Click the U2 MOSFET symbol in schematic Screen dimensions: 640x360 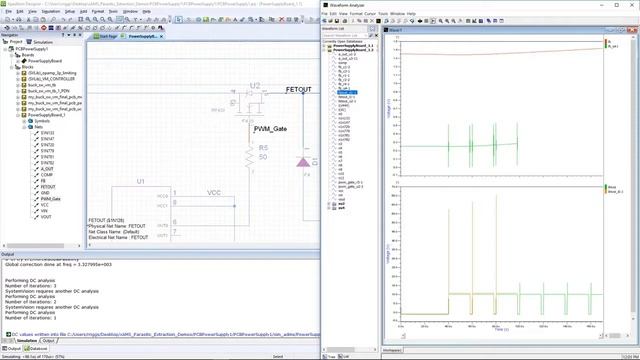(250, 105)
